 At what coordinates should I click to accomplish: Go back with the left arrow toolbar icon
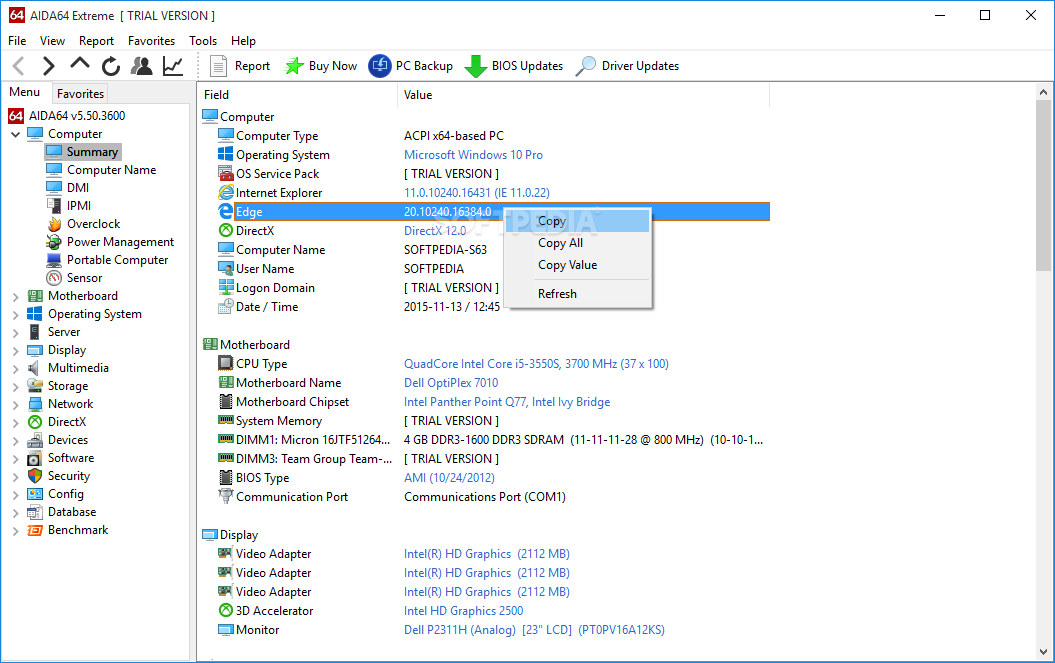coord(19,66)
